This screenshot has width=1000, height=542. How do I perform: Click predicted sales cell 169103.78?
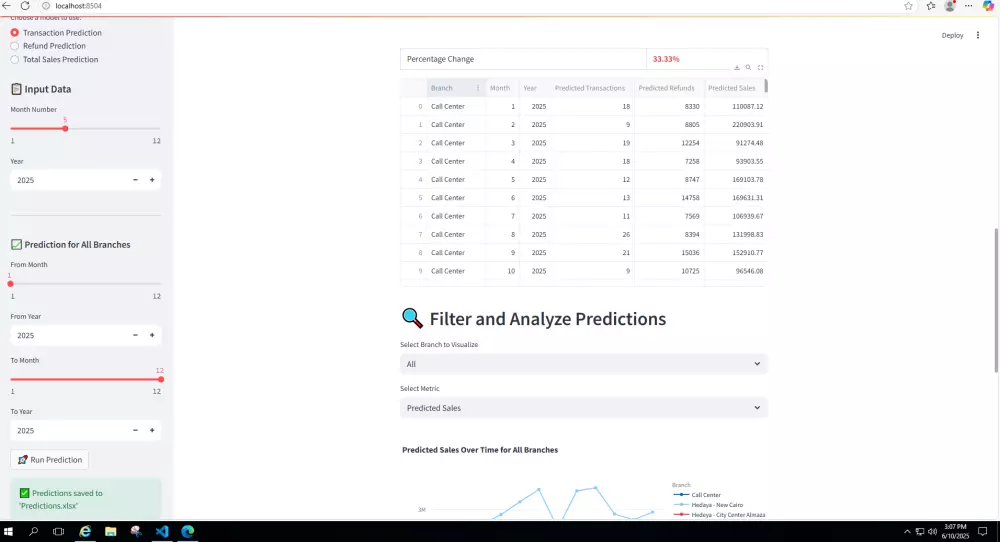click(734, 180)
